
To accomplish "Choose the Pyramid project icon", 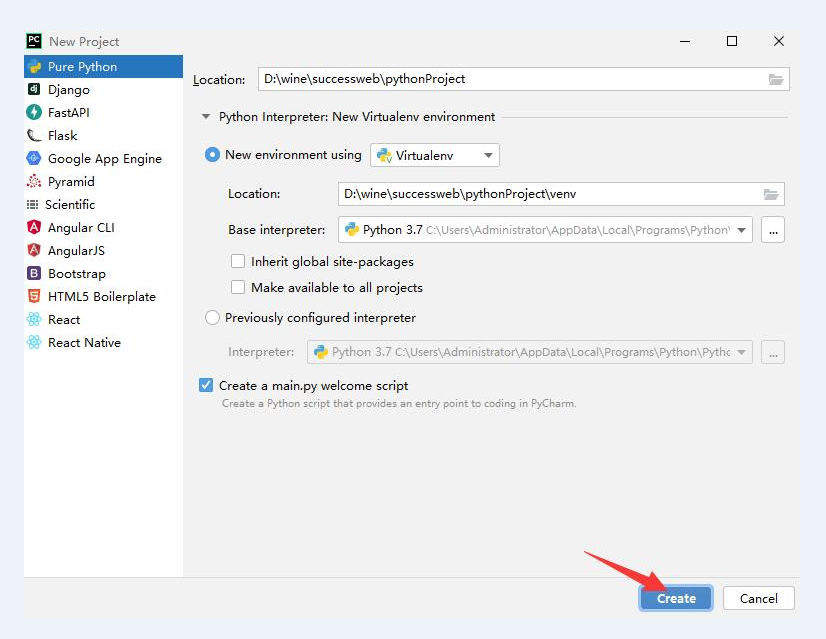I will point(34,181).
